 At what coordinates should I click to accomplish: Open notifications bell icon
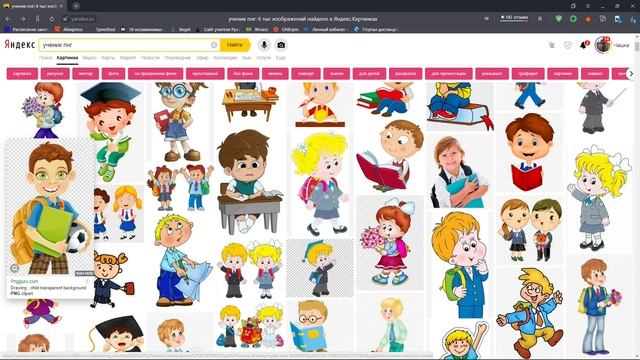583,45
